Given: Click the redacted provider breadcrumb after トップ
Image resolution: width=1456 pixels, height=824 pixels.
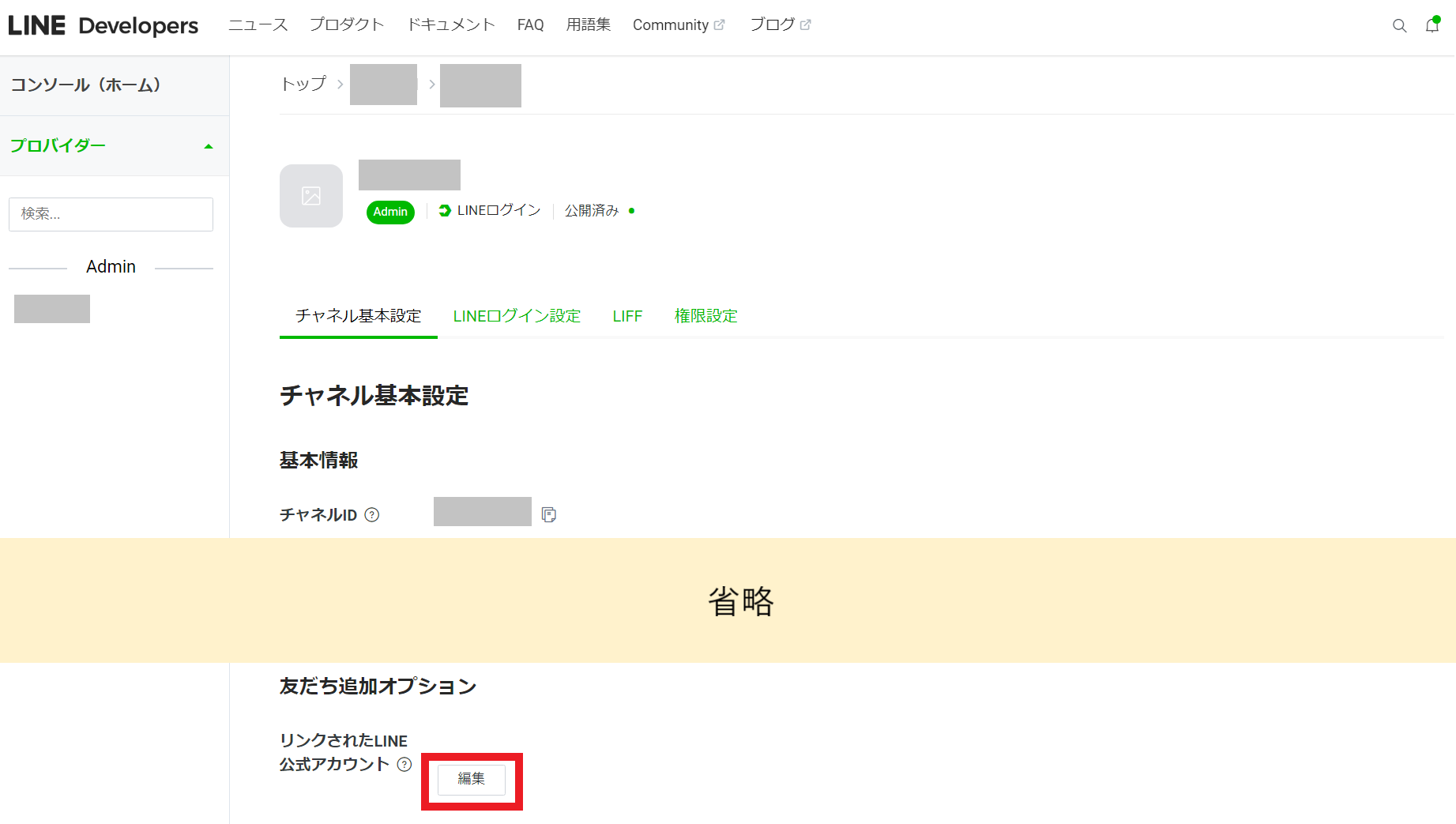Looking at the screenshot, I should click(383, 85).
